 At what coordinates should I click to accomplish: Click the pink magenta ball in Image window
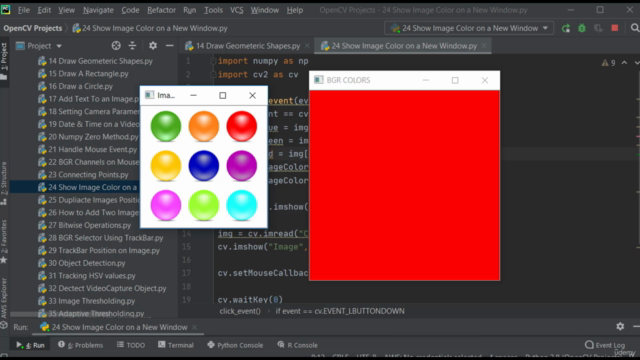point(166,205)
